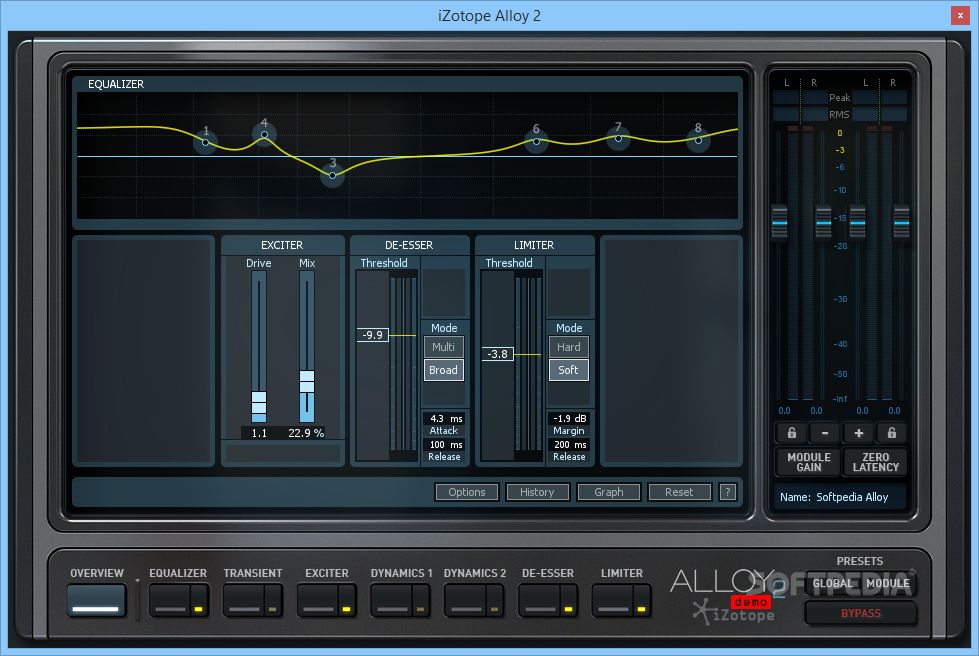979x656 pixels.
Task: Open the Transient module tab
Action: point(244,600)
